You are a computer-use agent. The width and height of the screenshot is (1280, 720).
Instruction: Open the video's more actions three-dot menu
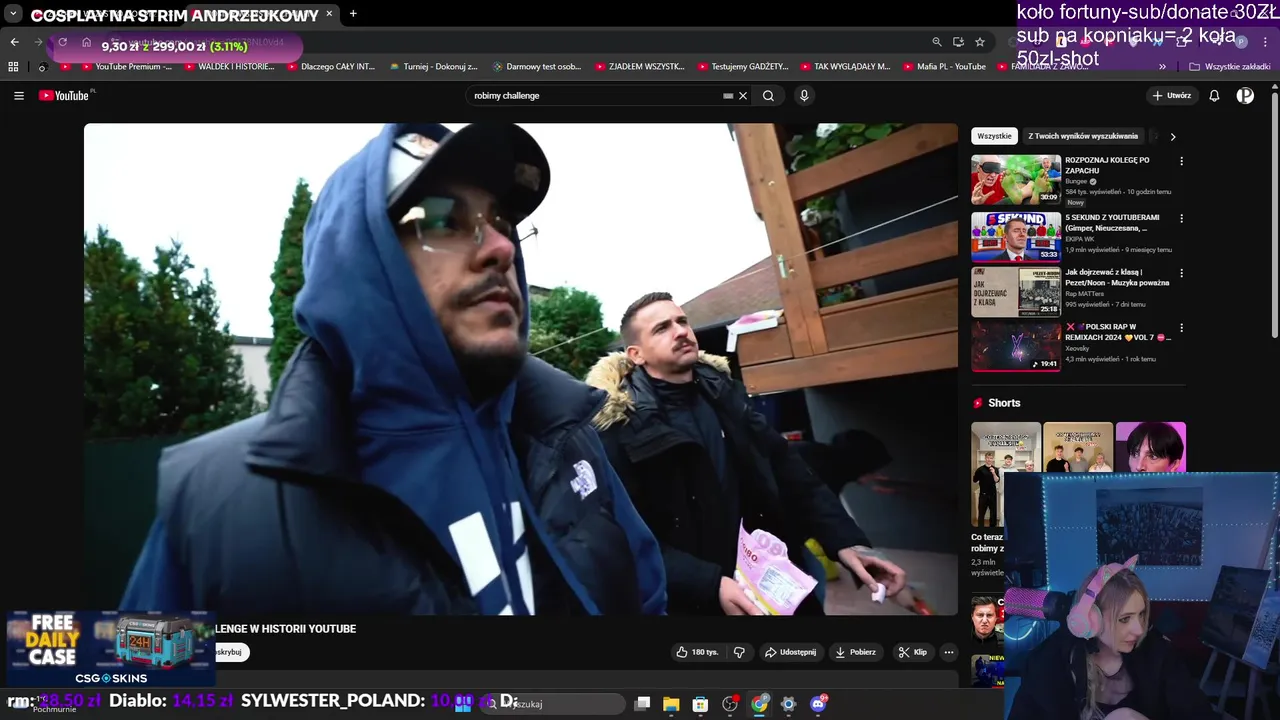pyautogui.click(x=949, y=652)
